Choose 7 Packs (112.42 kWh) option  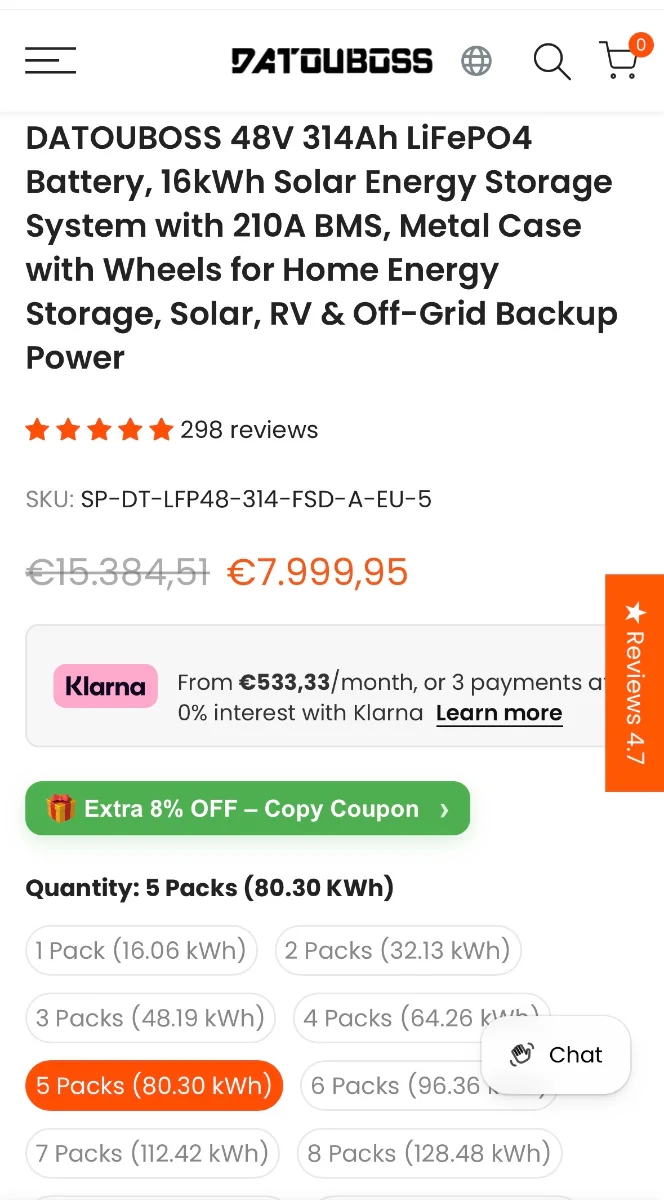point(152,1153)
